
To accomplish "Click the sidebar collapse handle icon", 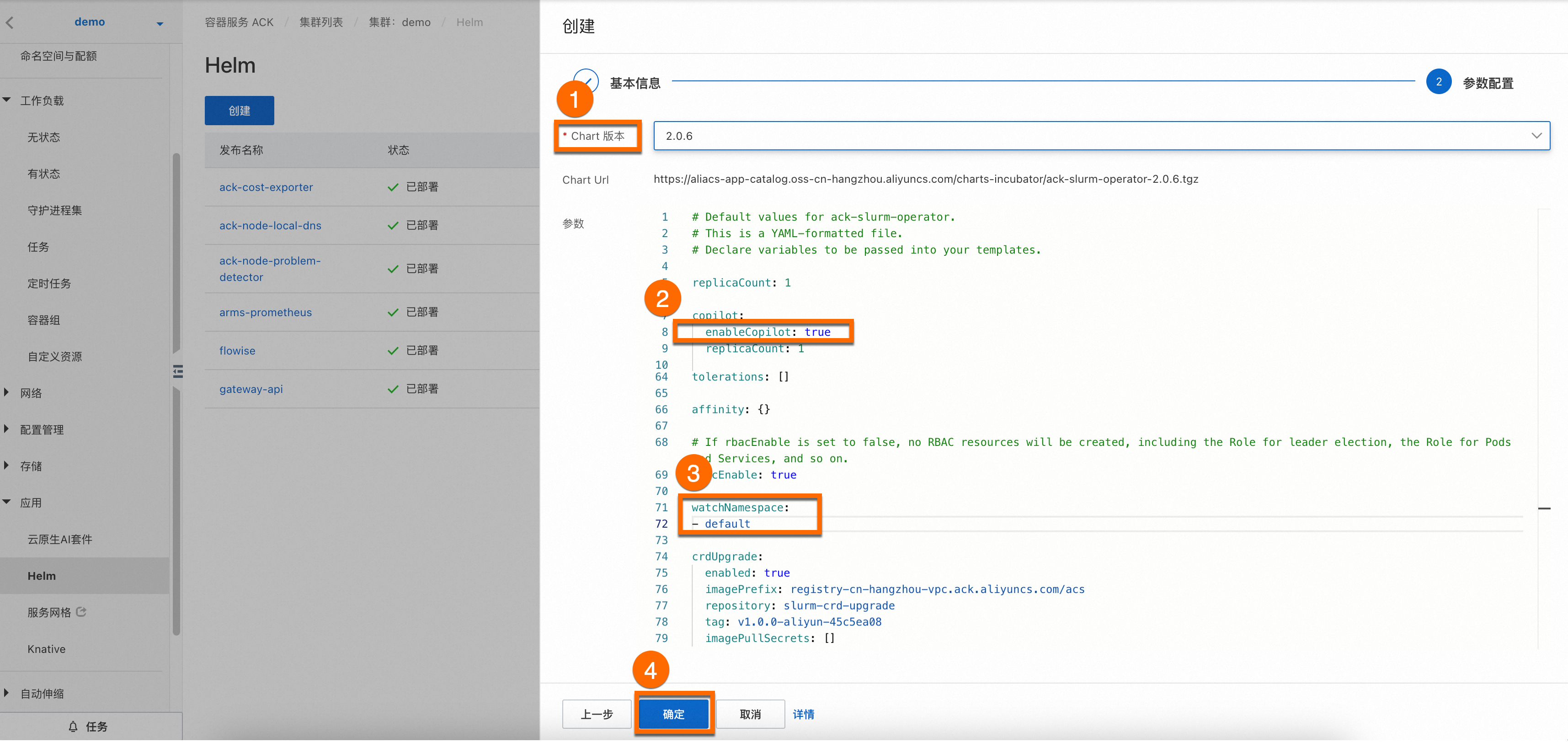I will click(178, 371).
